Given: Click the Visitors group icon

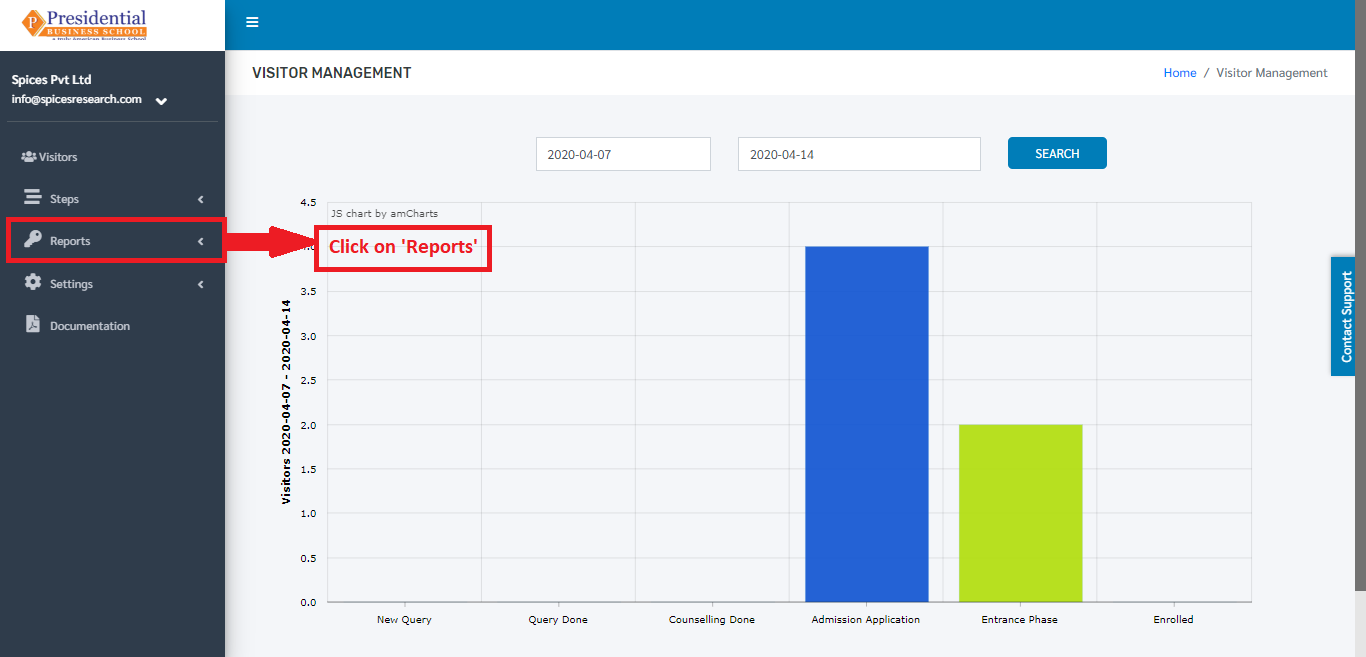Looking at the screenshot, I should (29, 157).
